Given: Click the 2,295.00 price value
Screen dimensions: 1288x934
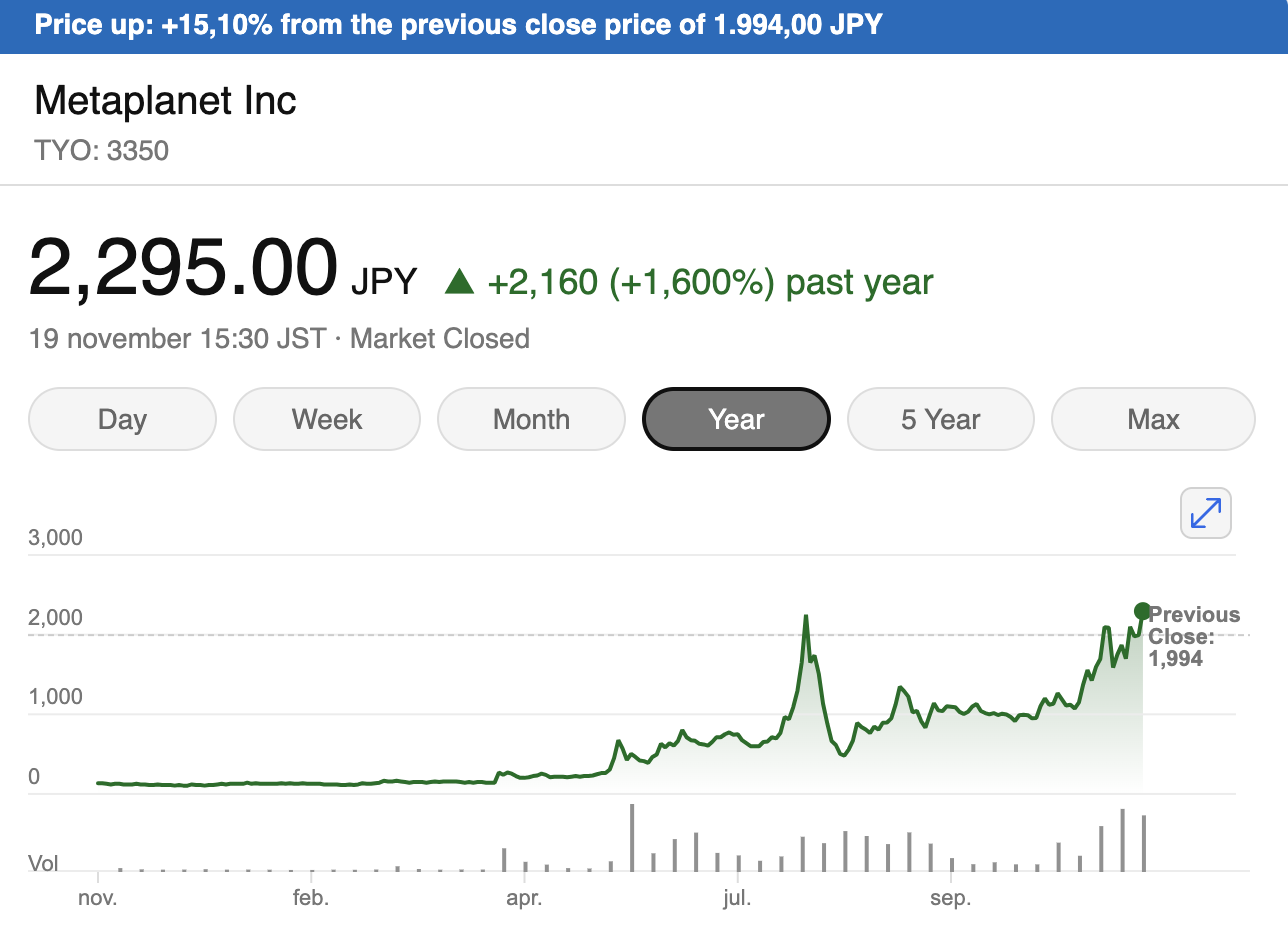Looking at the screenshot, I should (183, 268).
